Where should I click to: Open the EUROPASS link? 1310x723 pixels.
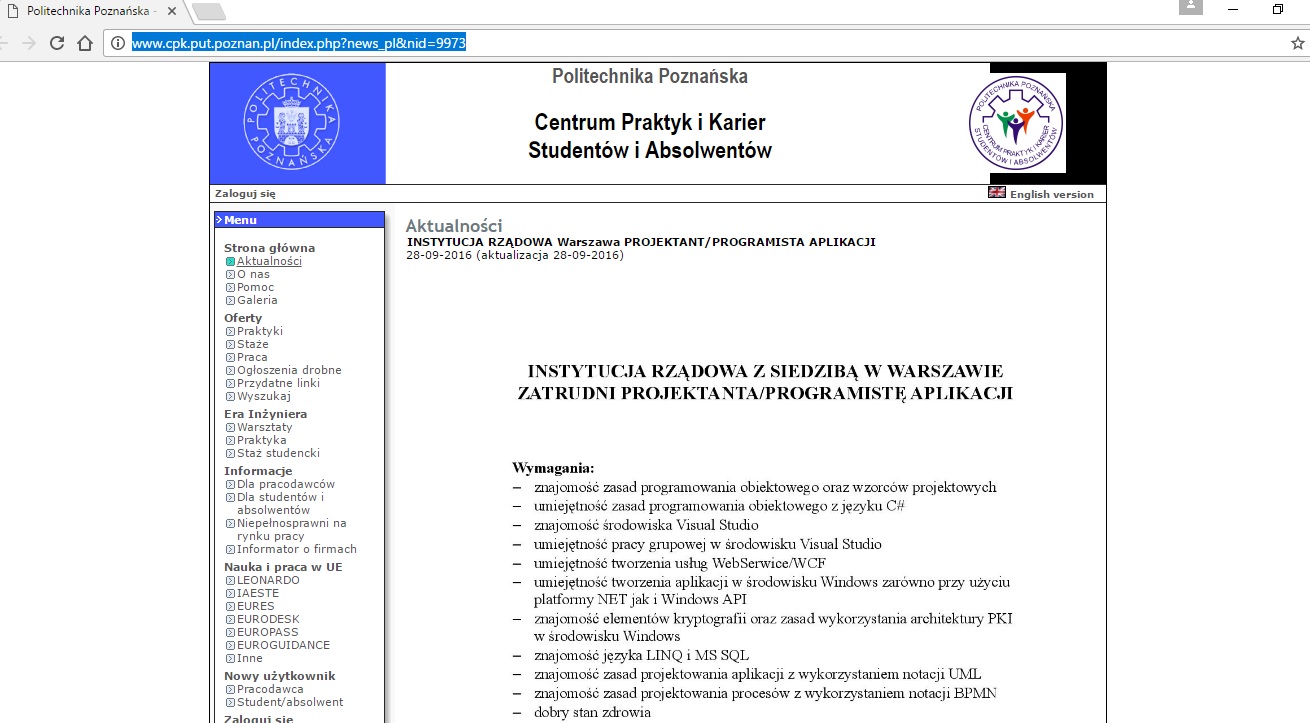point(267,632)
